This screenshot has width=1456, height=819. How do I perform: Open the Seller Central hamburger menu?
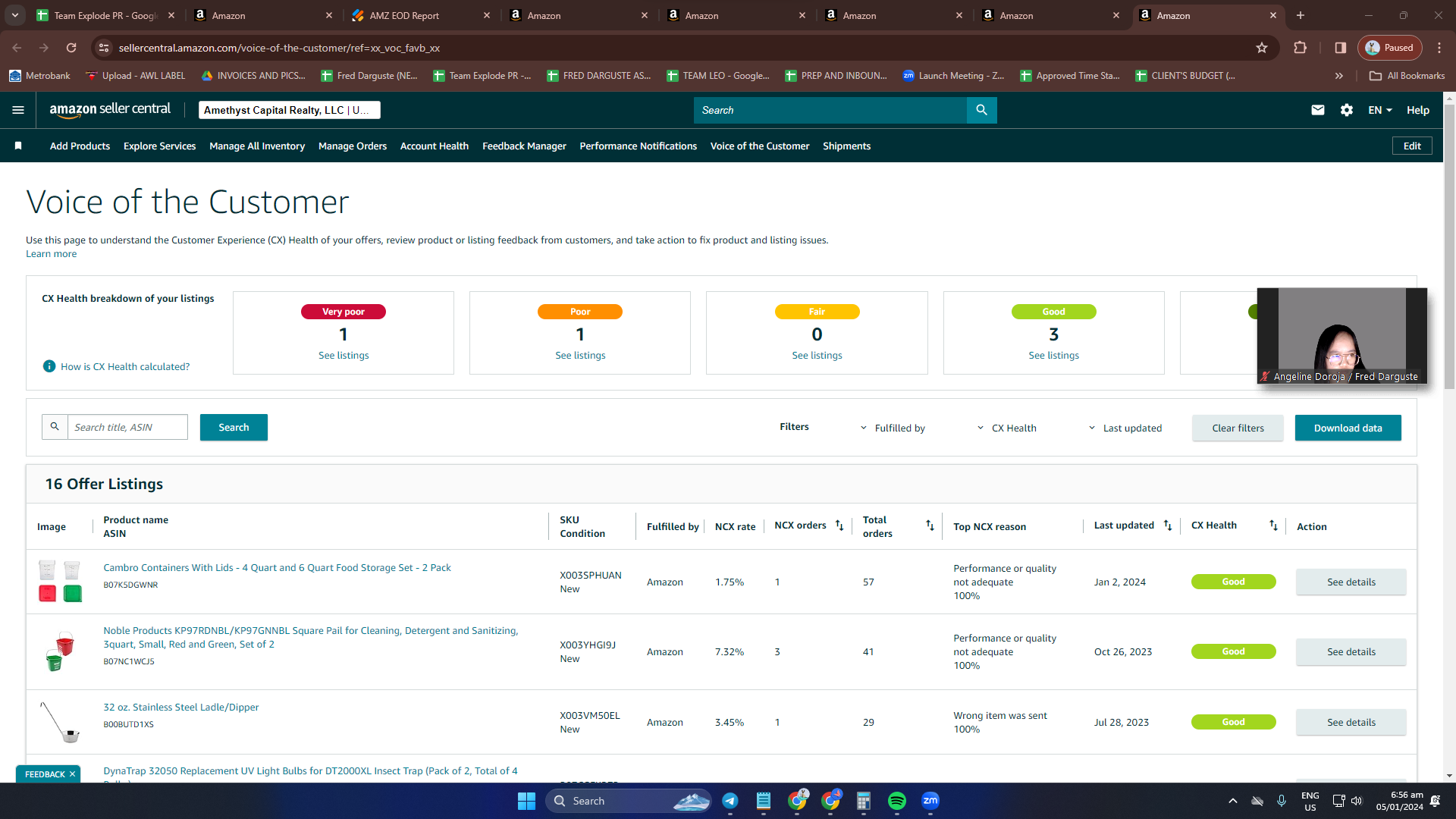click(x=18, y=110)
